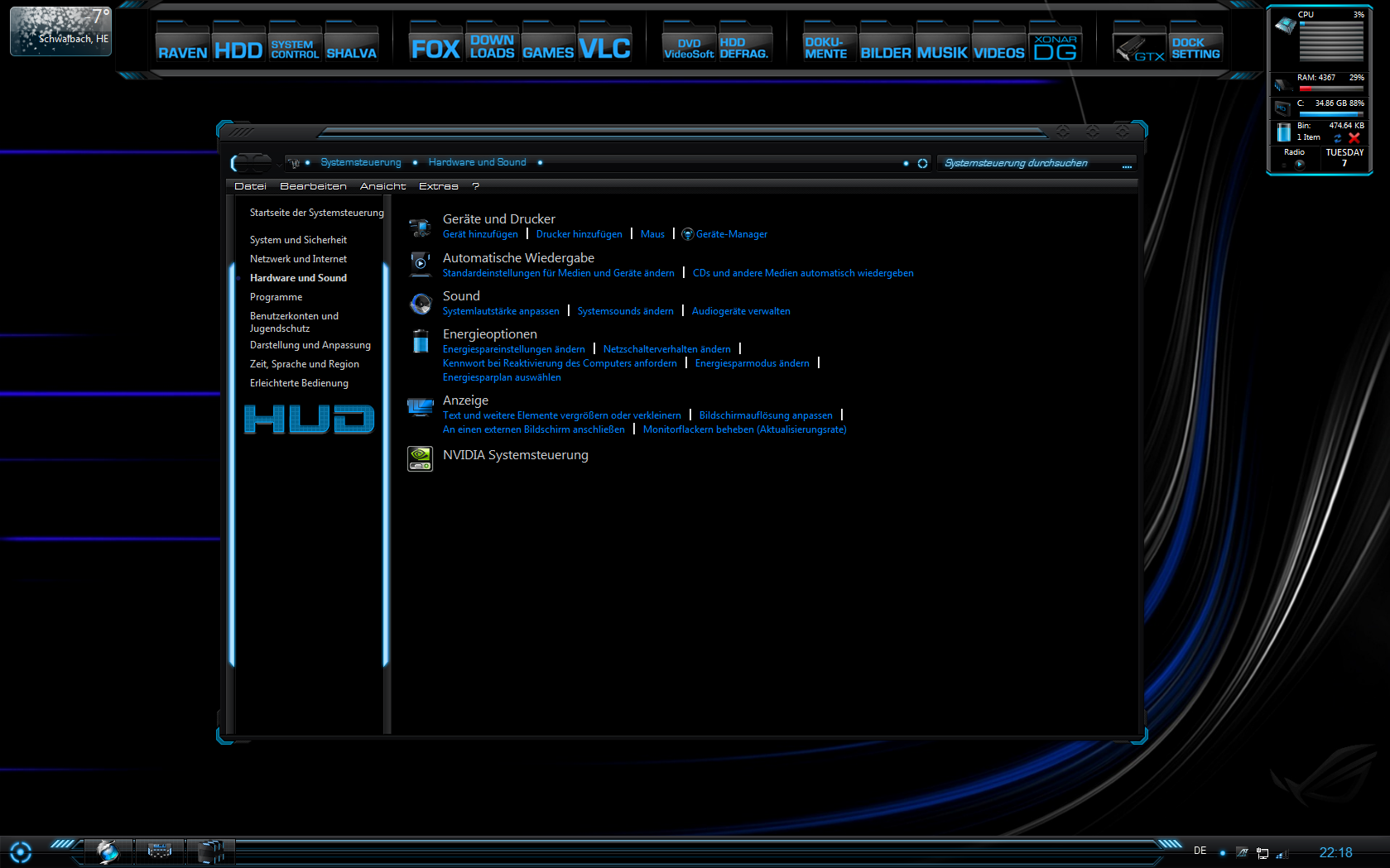The width and height of the screenshot is (1390, 868).
Task: Open Programme category
Action: tap(276, 297)
